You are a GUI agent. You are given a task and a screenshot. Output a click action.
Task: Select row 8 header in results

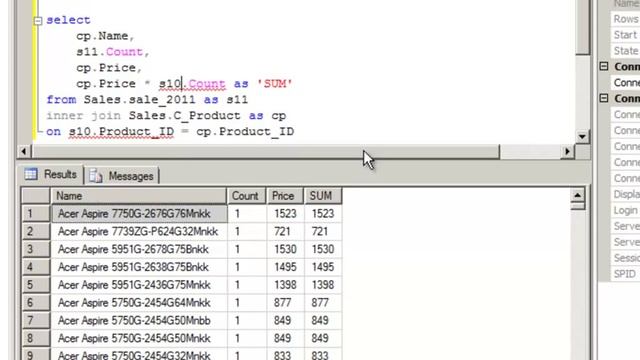point(36,338)
